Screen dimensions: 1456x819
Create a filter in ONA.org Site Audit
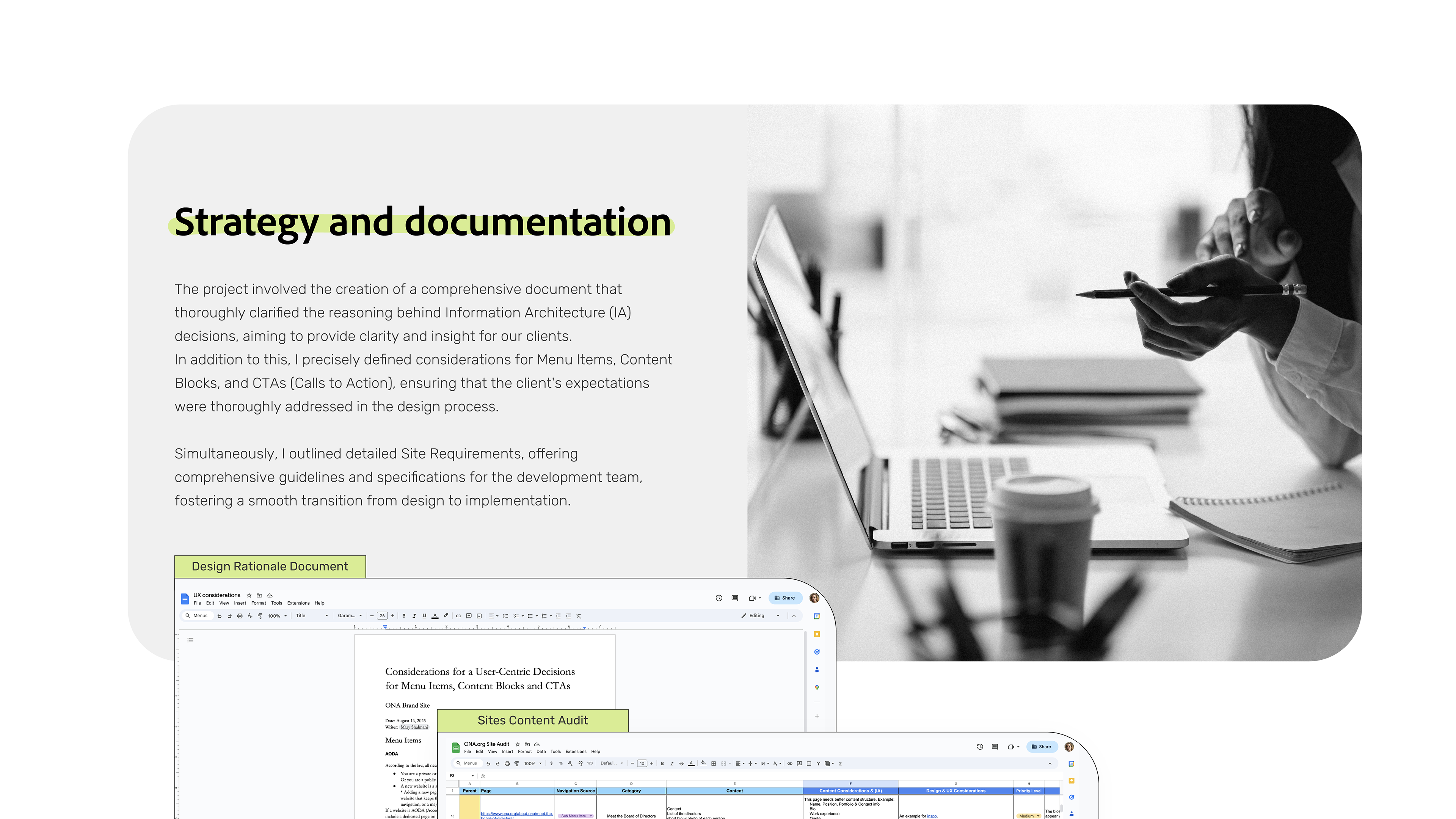click(x=818, y=763)
